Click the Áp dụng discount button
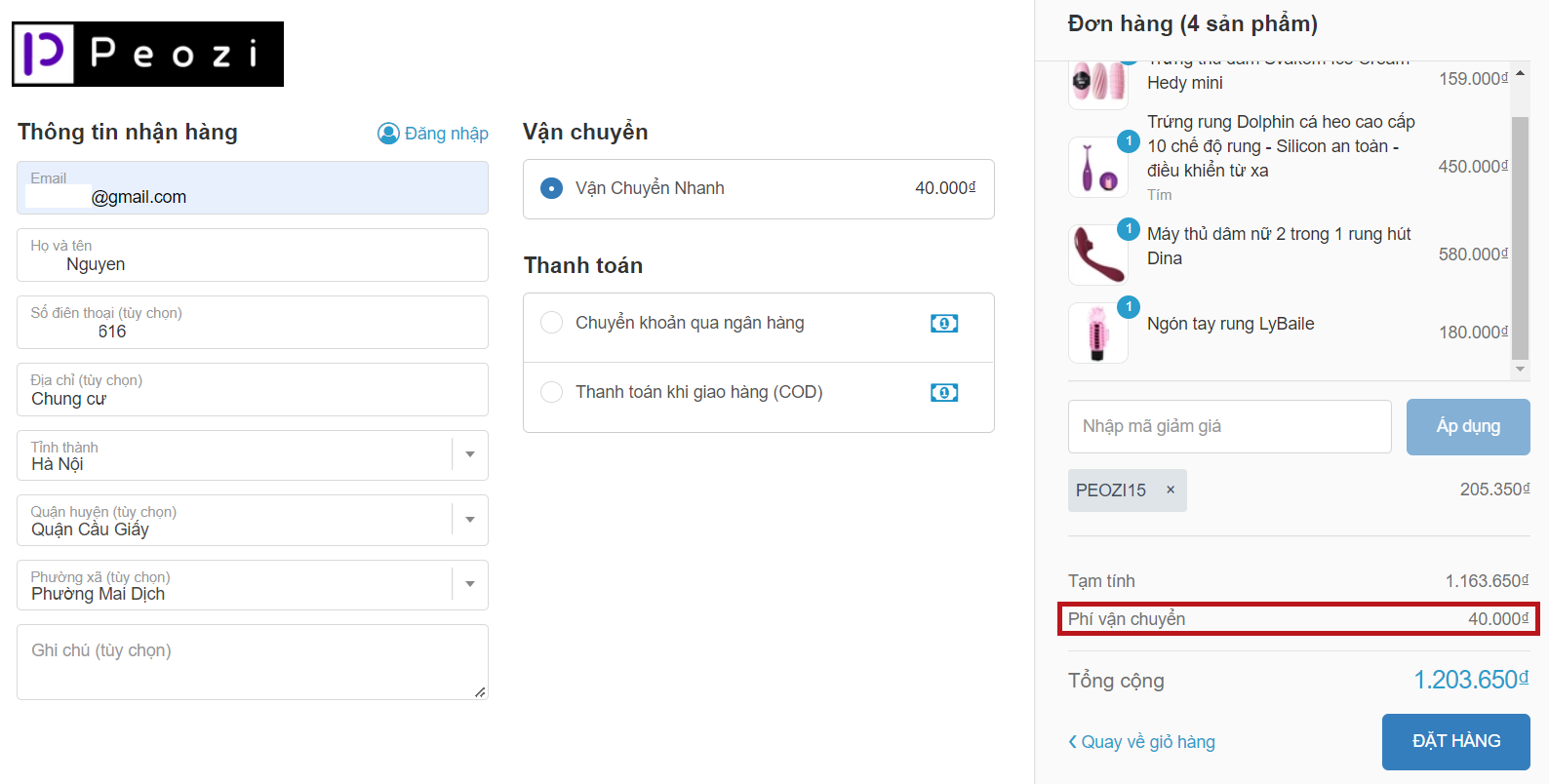The image size is (1549, 784). pyautogui.click(x=1467, y=426)
